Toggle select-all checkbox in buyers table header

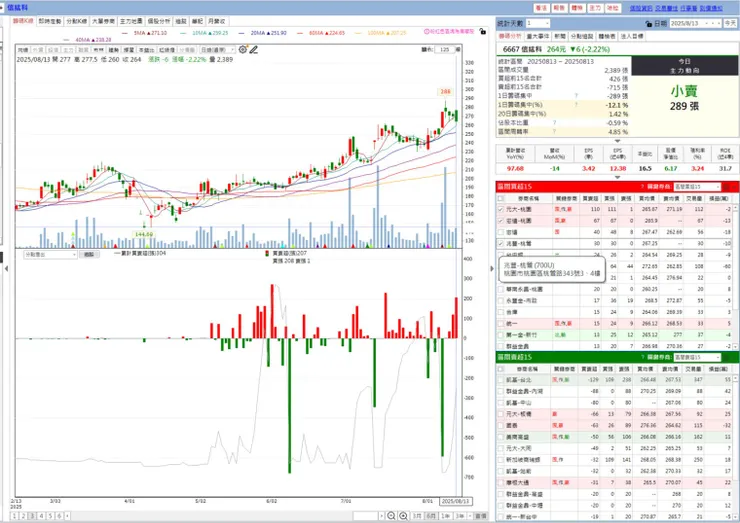point(501,198)
